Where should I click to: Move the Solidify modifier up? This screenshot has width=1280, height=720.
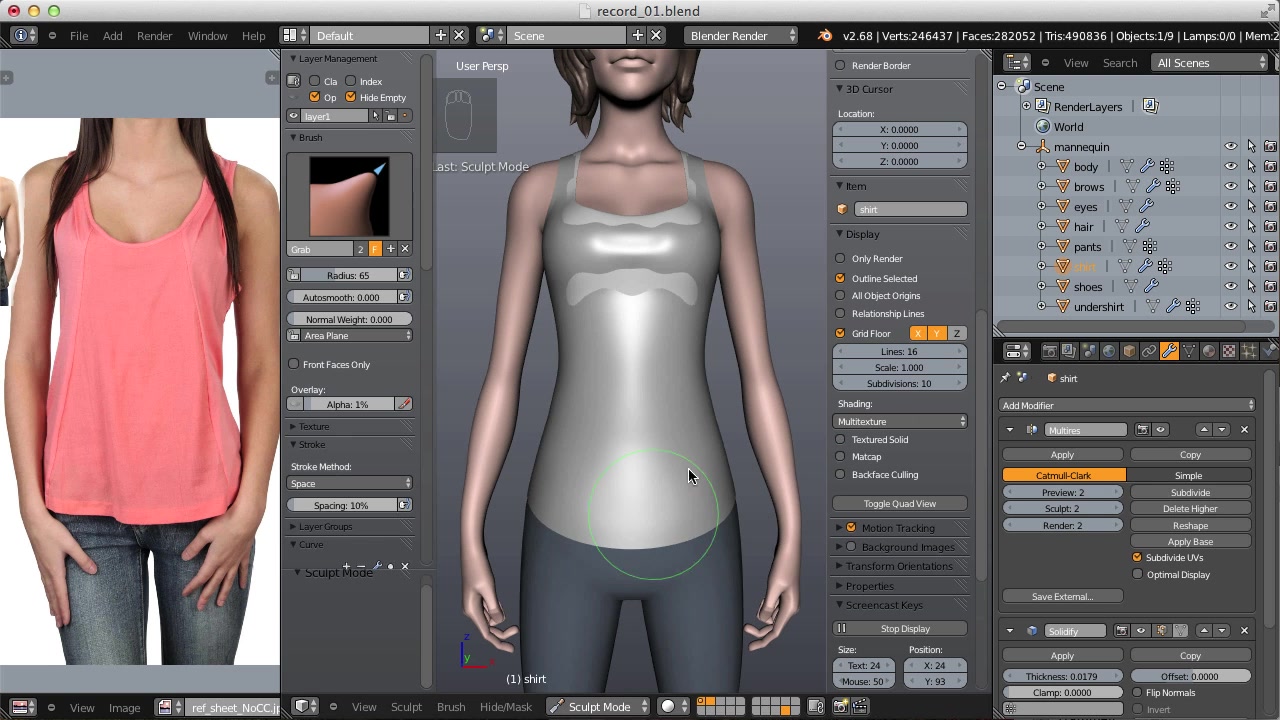(x=1204, y=631)
